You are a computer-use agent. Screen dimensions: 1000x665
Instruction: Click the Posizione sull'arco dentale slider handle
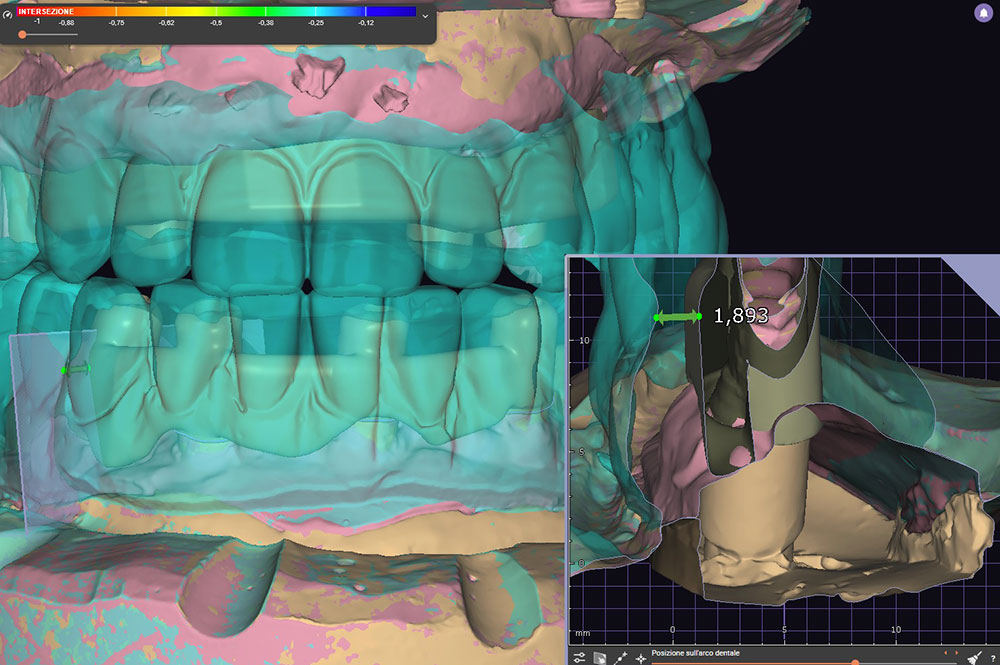[854, 661]
